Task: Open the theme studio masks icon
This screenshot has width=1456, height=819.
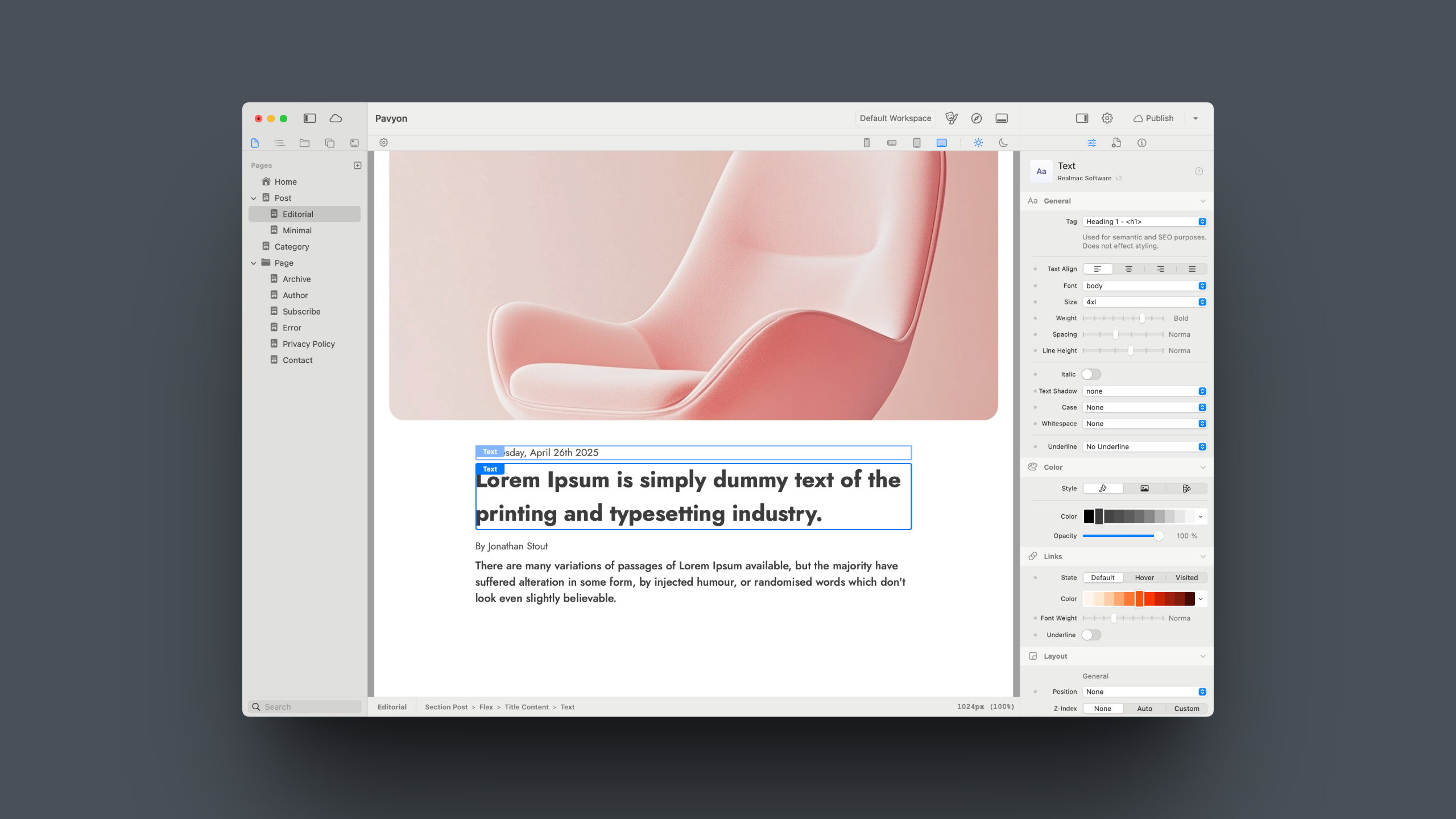Action: 952,118
